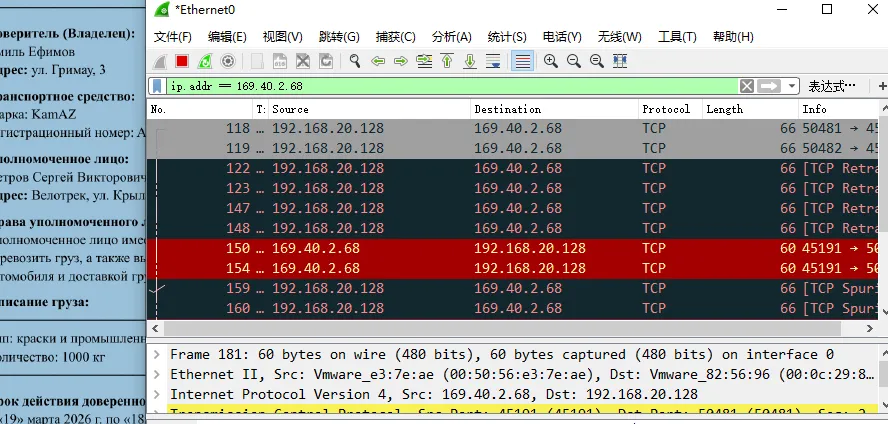888x424 pixels.
Task: Open the 电话(Y) menu
Action: 562,37
